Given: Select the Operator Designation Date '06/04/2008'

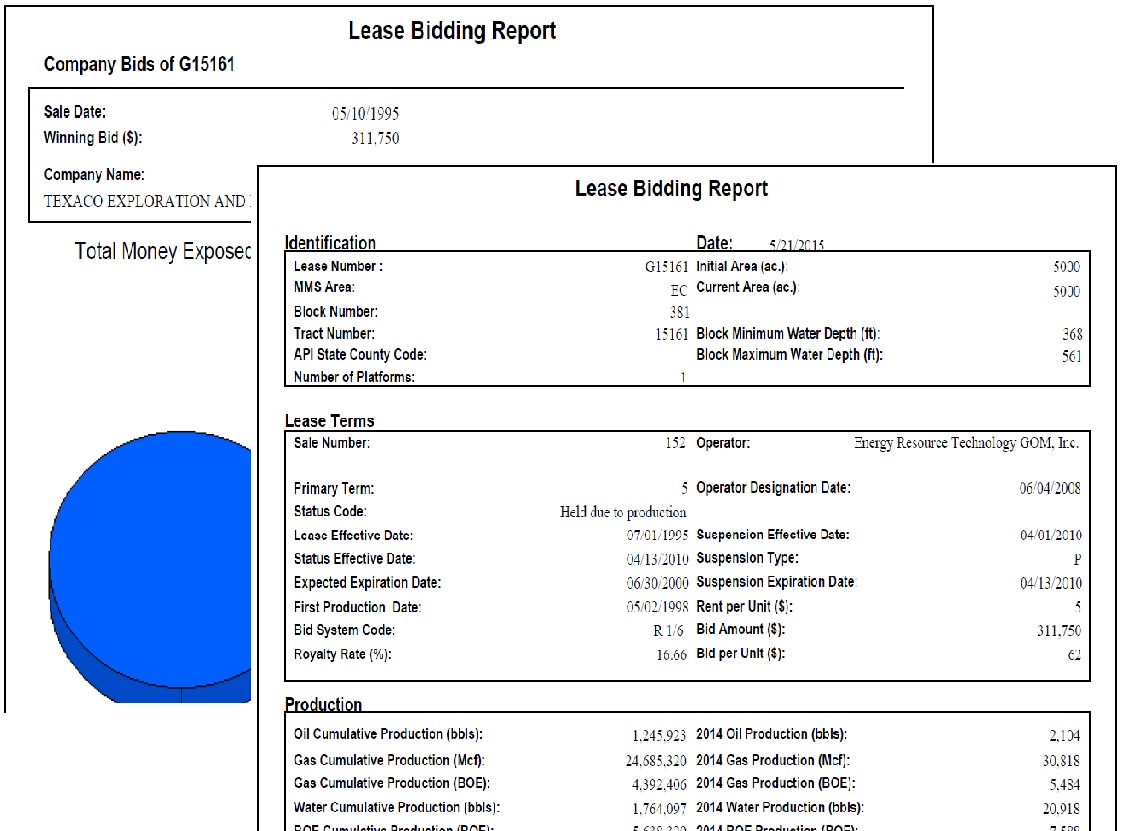Looking at the screenshot, I should coord(1050,489).
